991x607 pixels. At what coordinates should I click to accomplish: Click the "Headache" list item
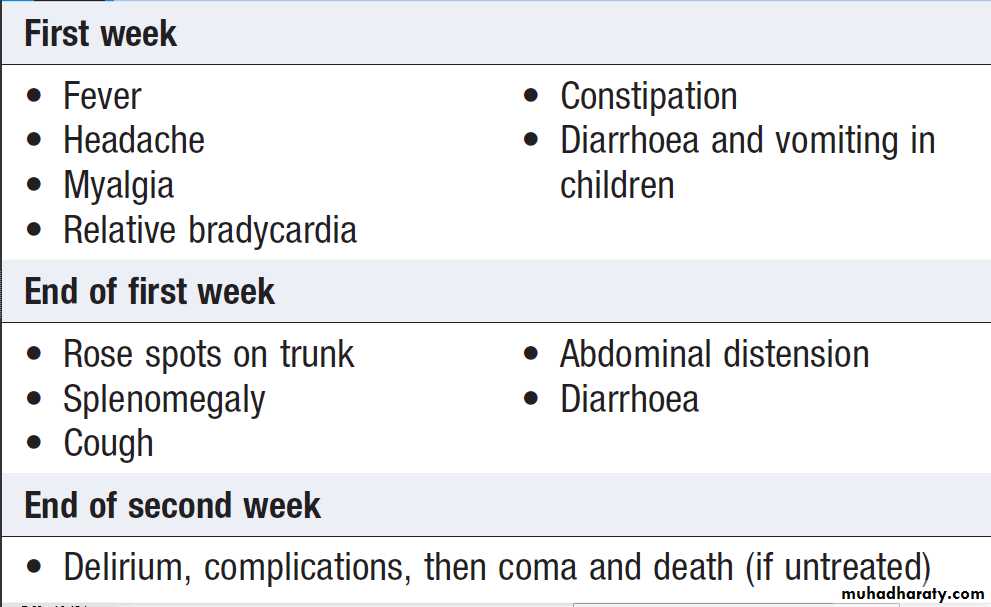pyautogui.click(x=133, y=141)
